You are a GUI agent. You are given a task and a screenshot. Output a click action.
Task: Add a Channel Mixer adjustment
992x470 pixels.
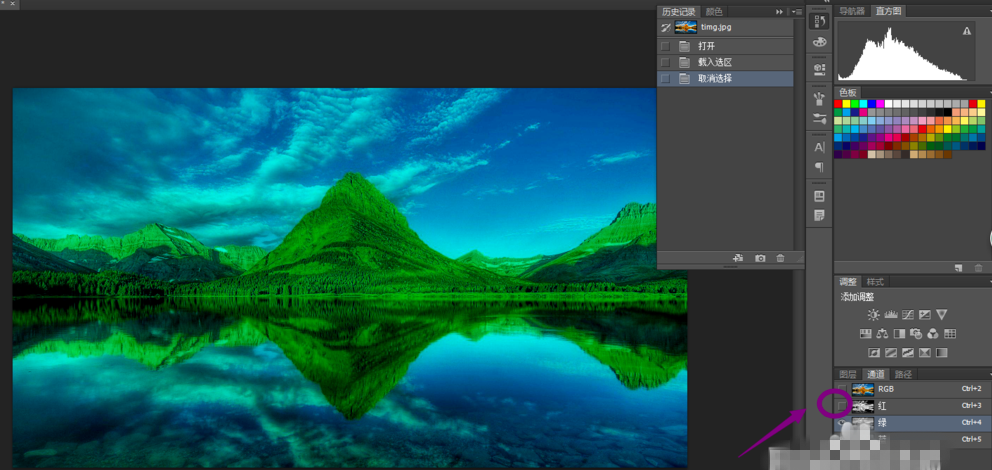tap(933, 333)
